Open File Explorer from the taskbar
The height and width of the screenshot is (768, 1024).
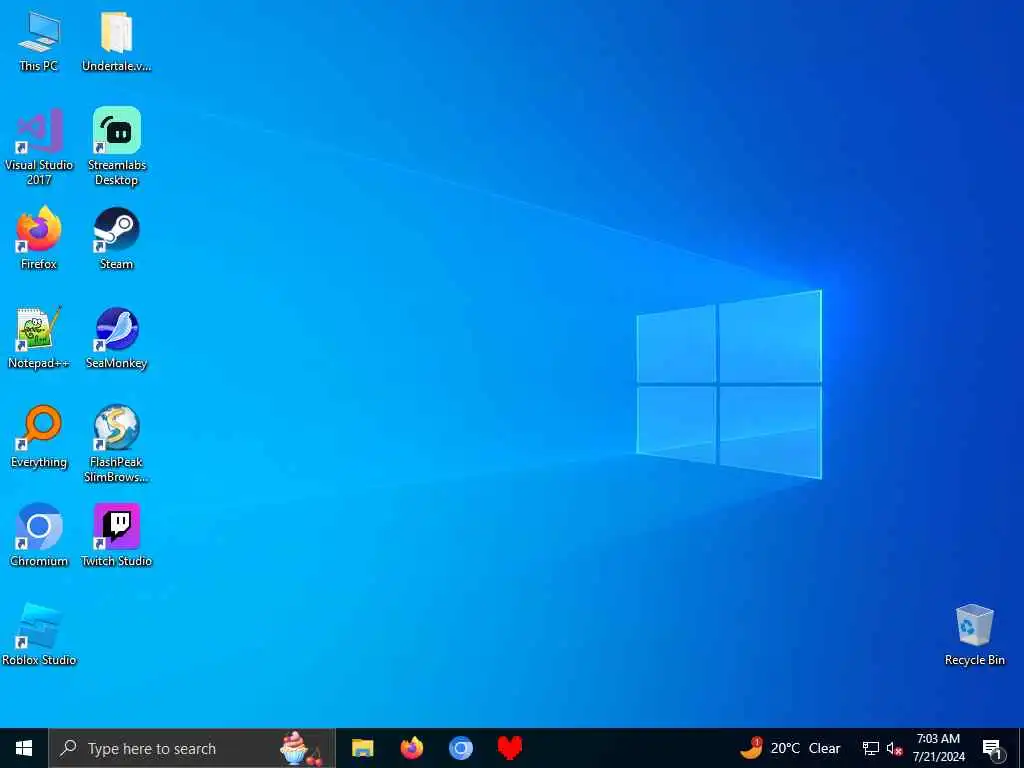click(362, 748)
